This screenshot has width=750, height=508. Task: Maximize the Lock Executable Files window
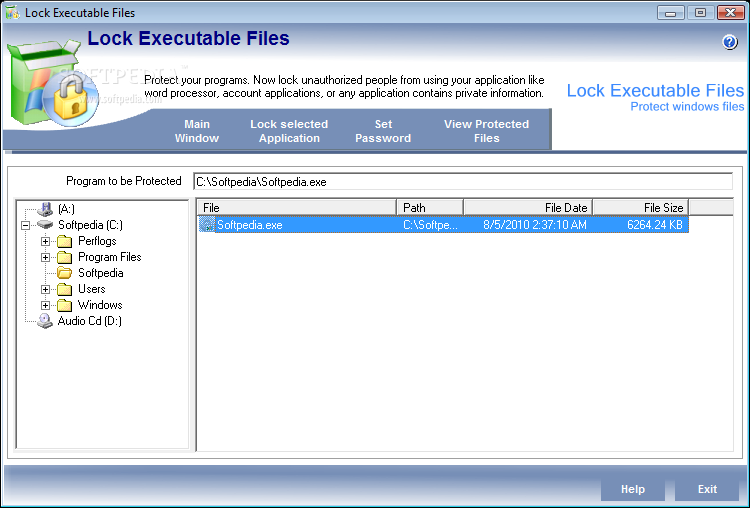click(700, 12)
